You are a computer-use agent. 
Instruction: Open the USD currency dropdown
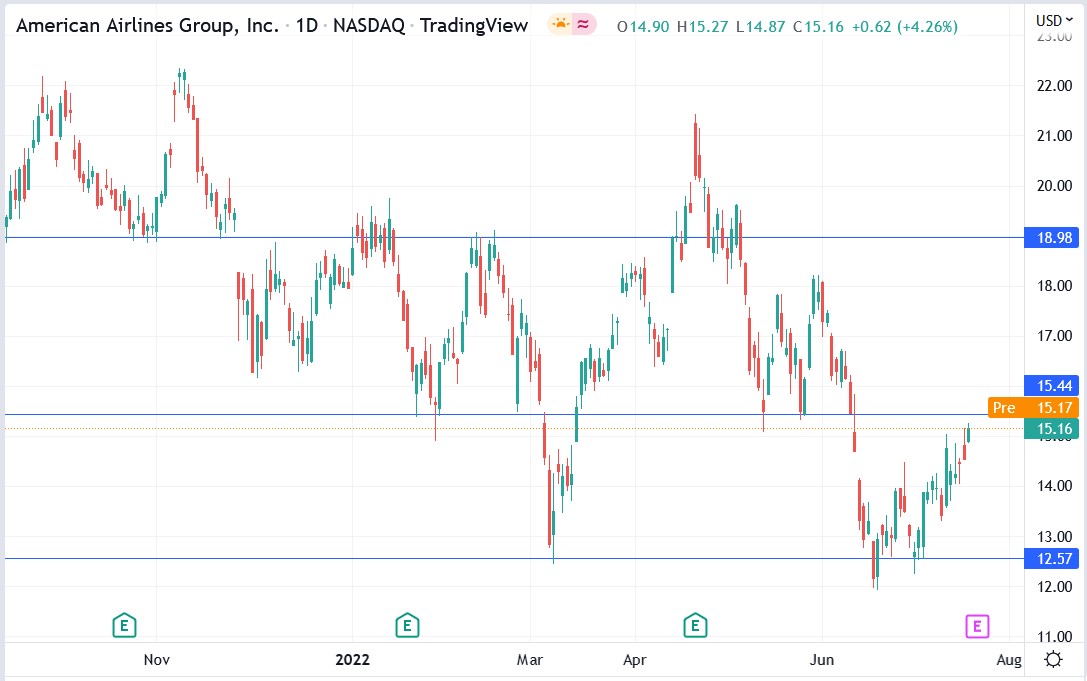click(1054, 20)
